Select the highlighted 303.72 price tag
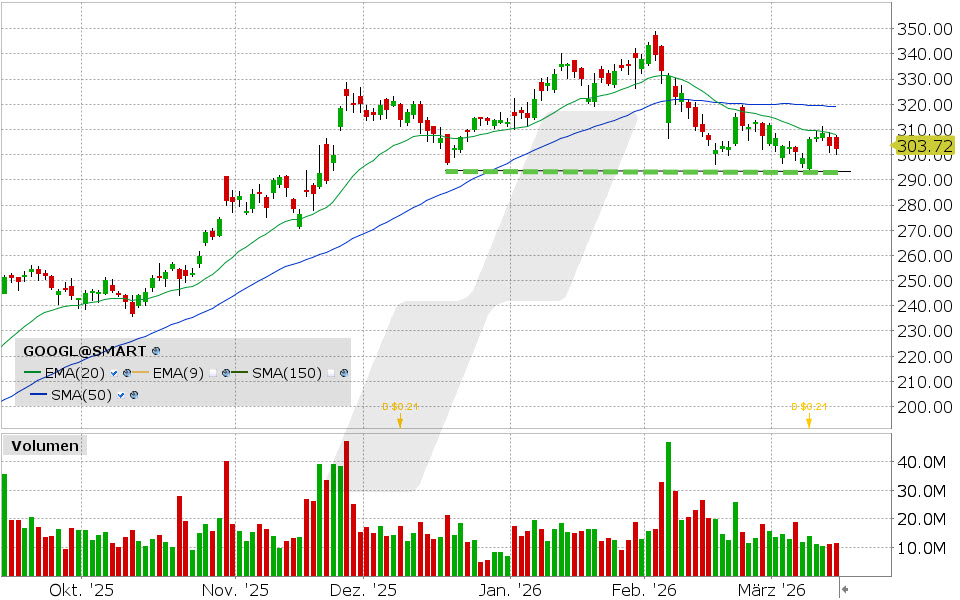The height and width of the screenshot is (600, 960). point(925,145)
